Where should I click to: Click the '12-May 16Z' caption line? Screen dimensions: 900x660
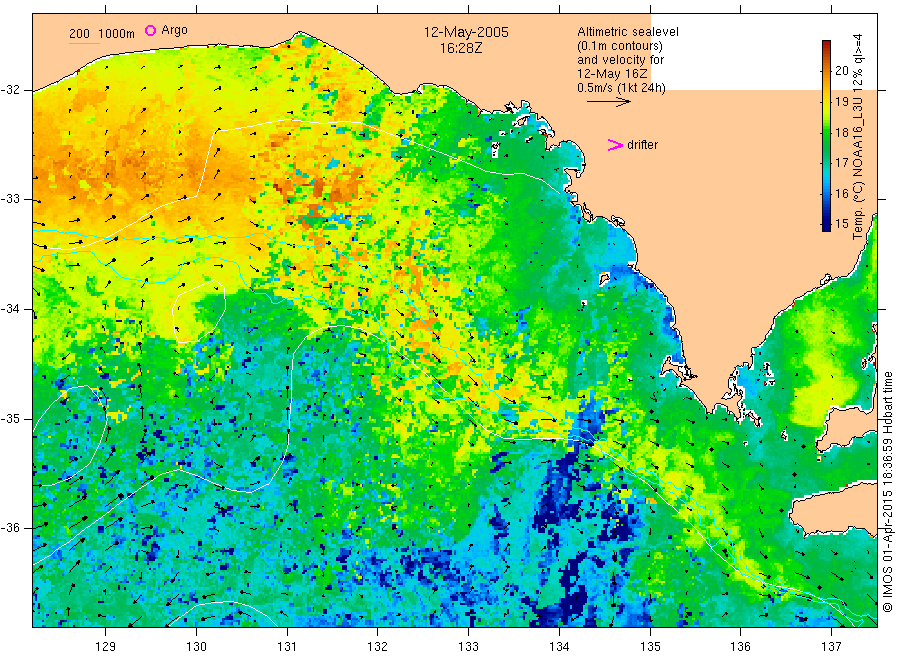(612, 74)
